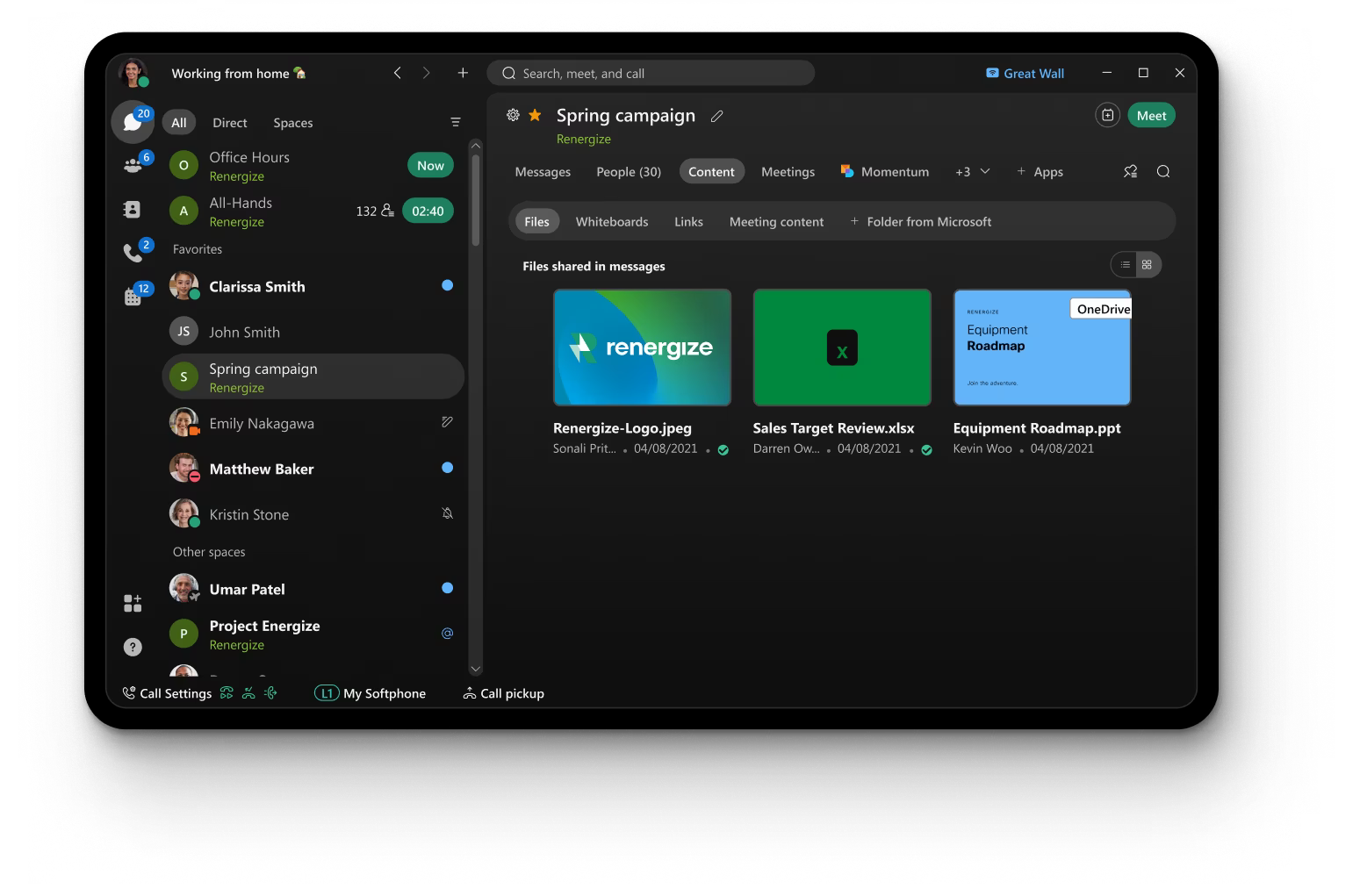The height and width of the screenshot is (896, 1360).
Task: Click the pinned messages icon
Action: pyautogui.click(x=1130, y=171)
